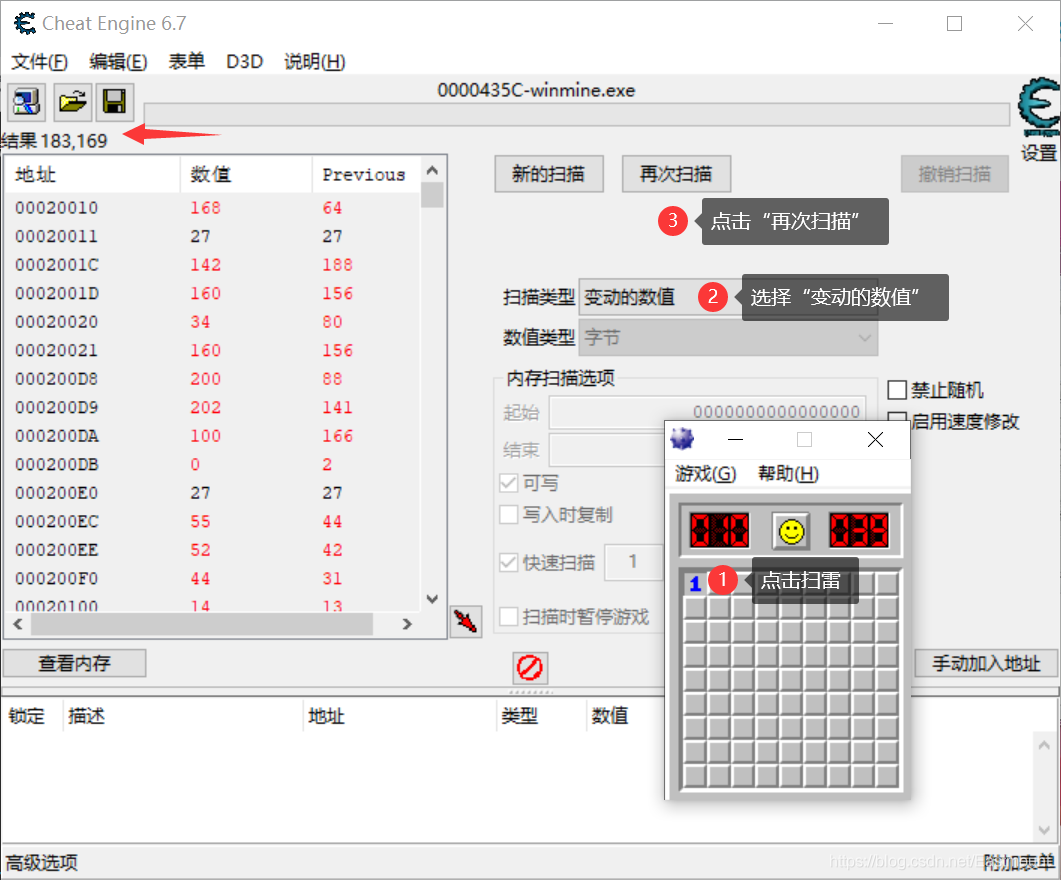Select address row 000200D8
The image size is (1061, 880).
pyautogui.click(x=212, y=379)
